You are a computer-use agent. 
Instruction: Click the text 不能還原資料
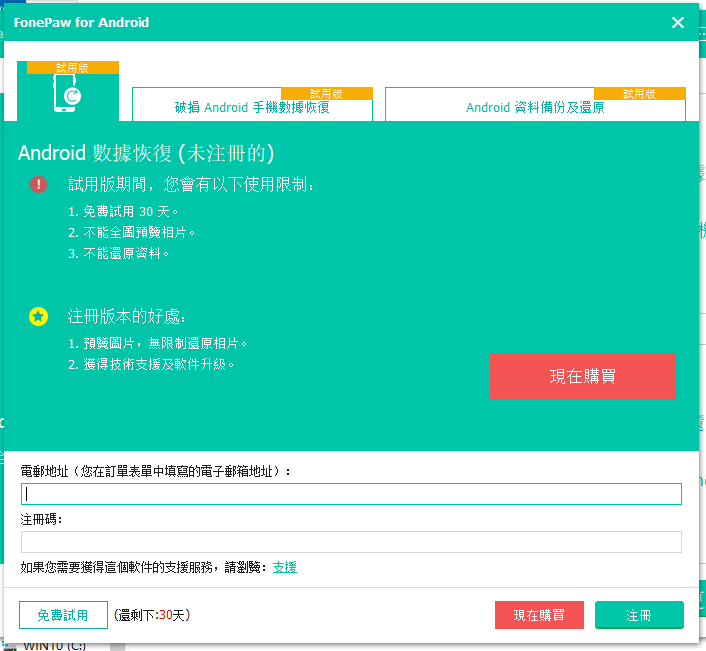coord(118,253)
